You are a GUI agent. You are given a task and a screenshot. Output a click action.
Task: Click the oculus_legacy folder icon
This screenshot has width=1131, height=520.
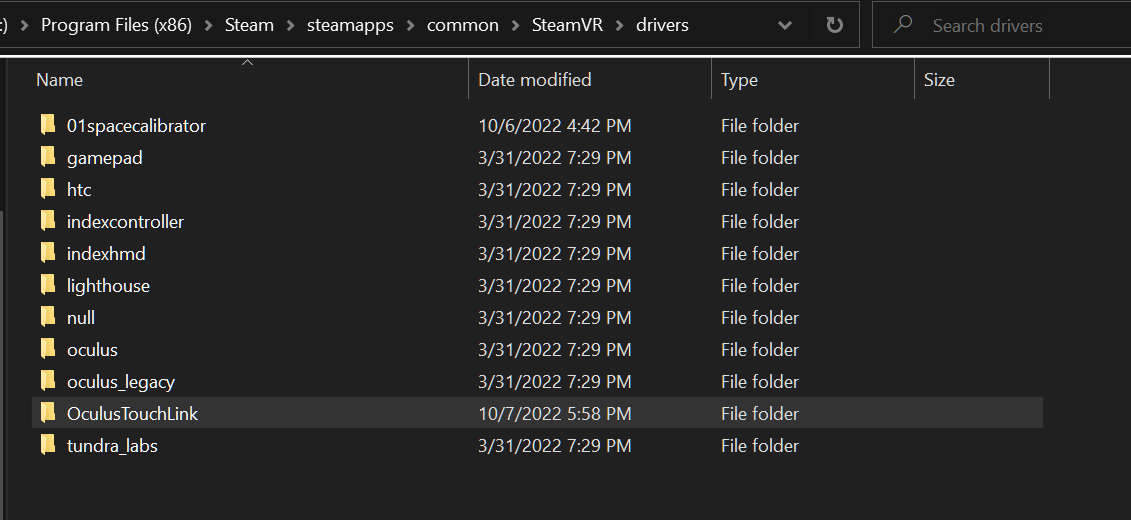pos(47,381)
